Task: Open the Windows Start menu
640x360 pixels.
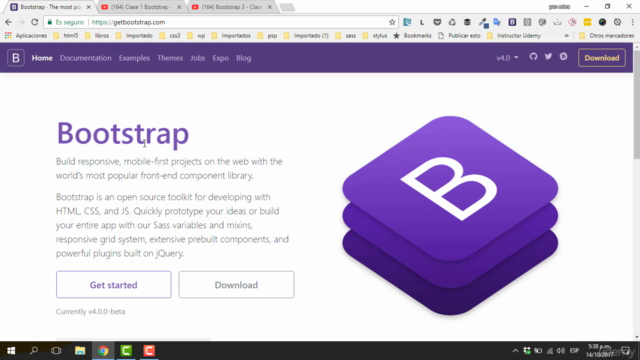Action: (11, 351)
